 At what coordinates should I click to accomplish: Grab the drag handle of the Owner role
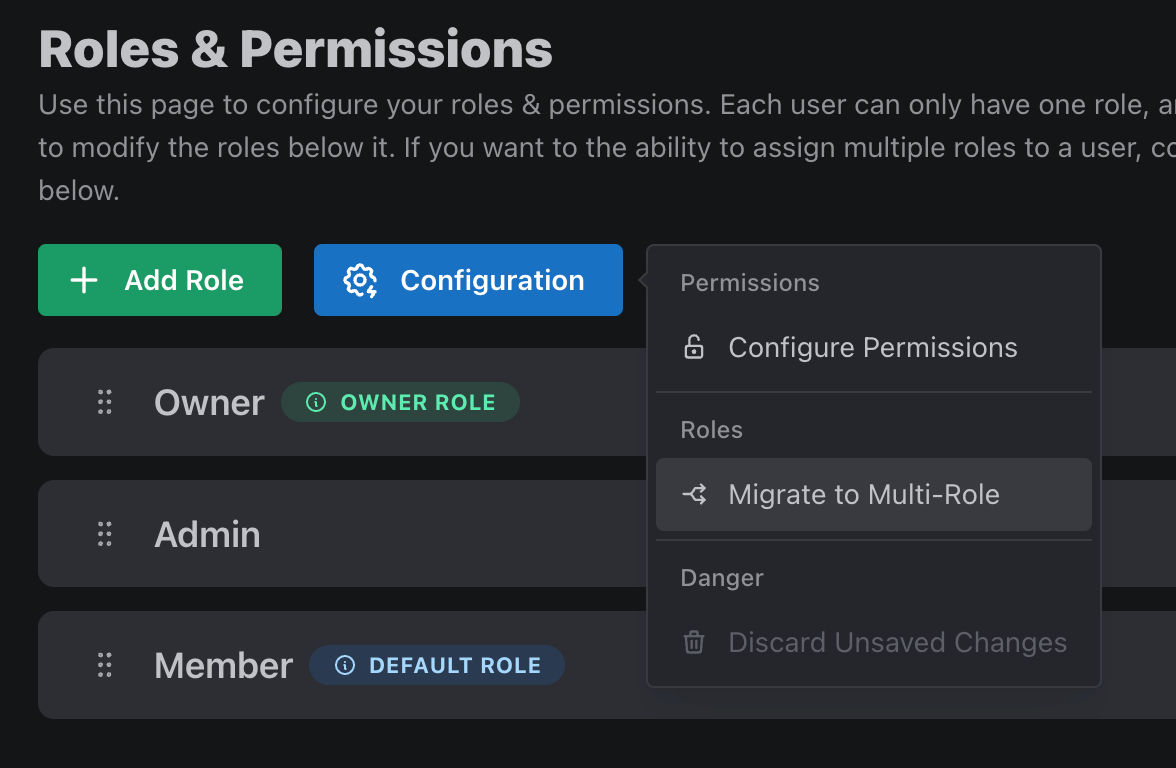tap(104, 402)
